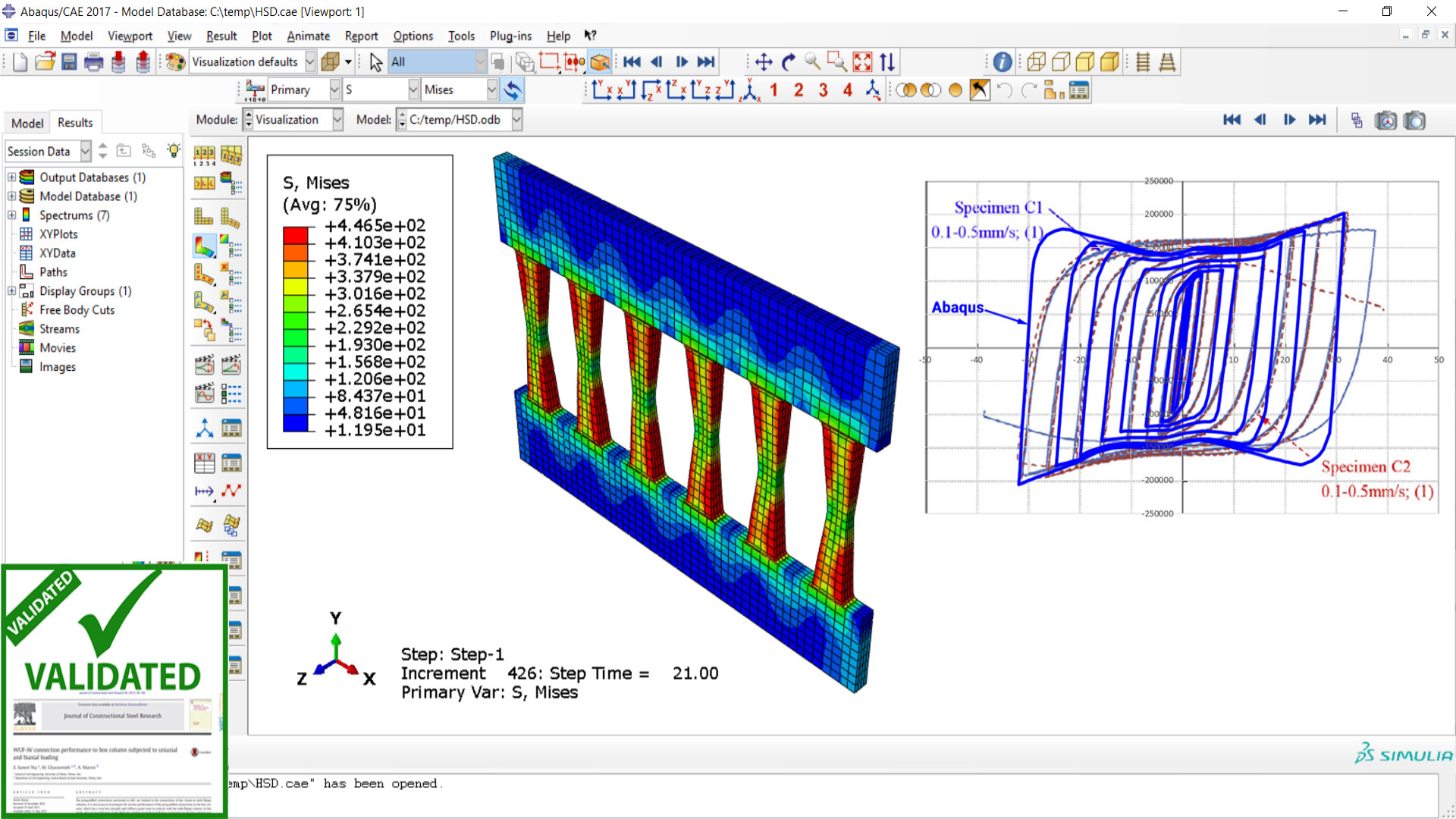
Task: Plot contours on deformed shape icon
Action: [x=205, y=246]
